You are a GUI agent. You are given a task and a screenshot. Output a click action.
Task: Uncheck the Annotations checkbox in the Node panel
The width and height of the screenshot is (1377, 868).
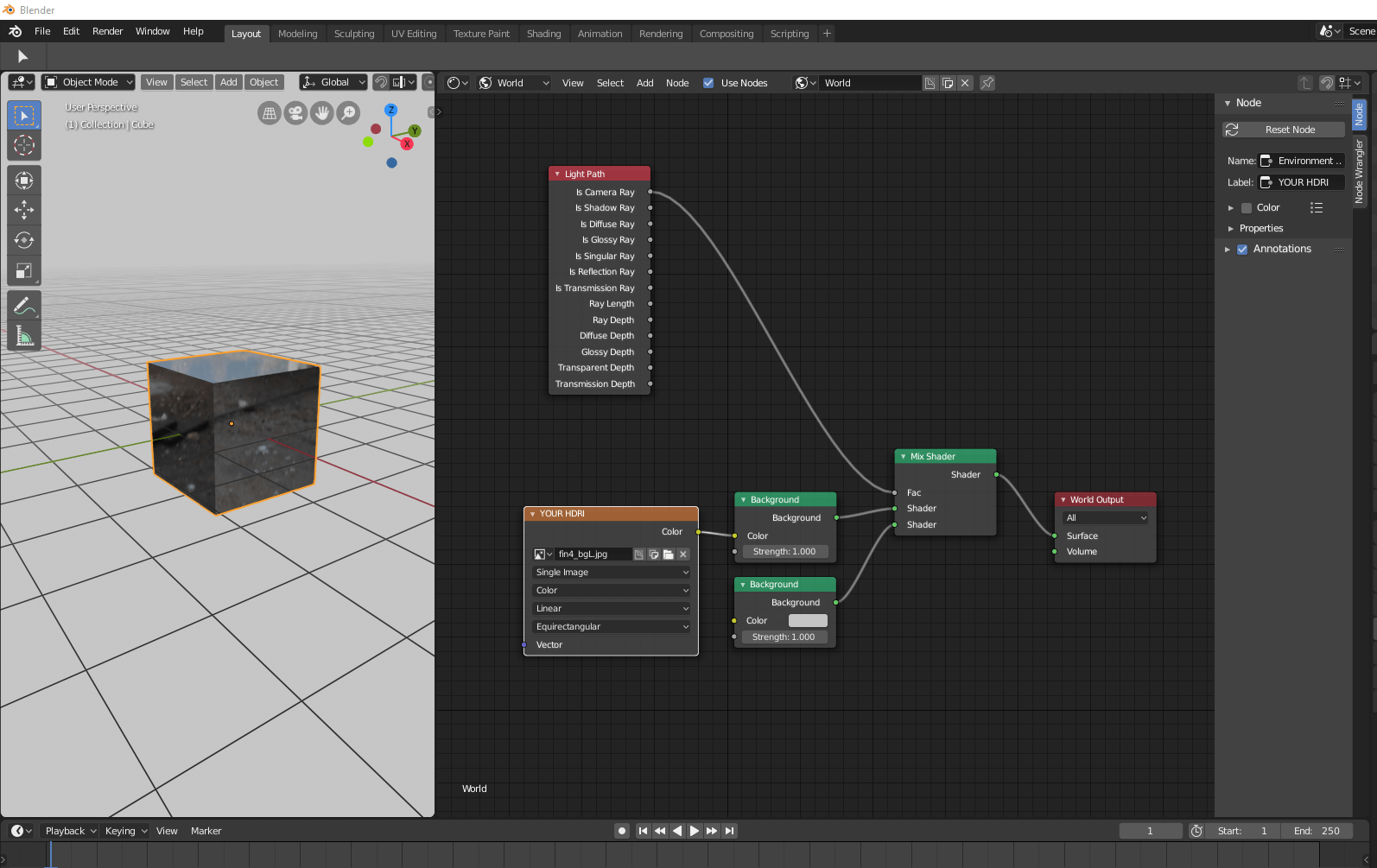point(1242,250)
